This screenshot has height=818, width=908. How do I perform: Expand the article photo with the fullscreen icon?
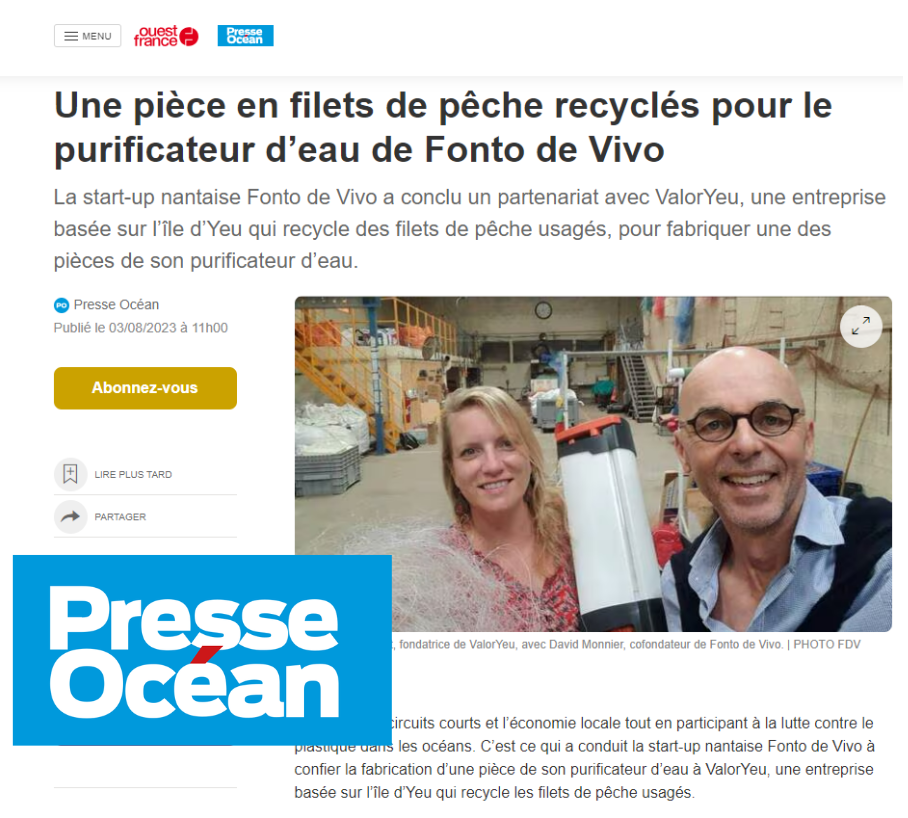point(861,327)
